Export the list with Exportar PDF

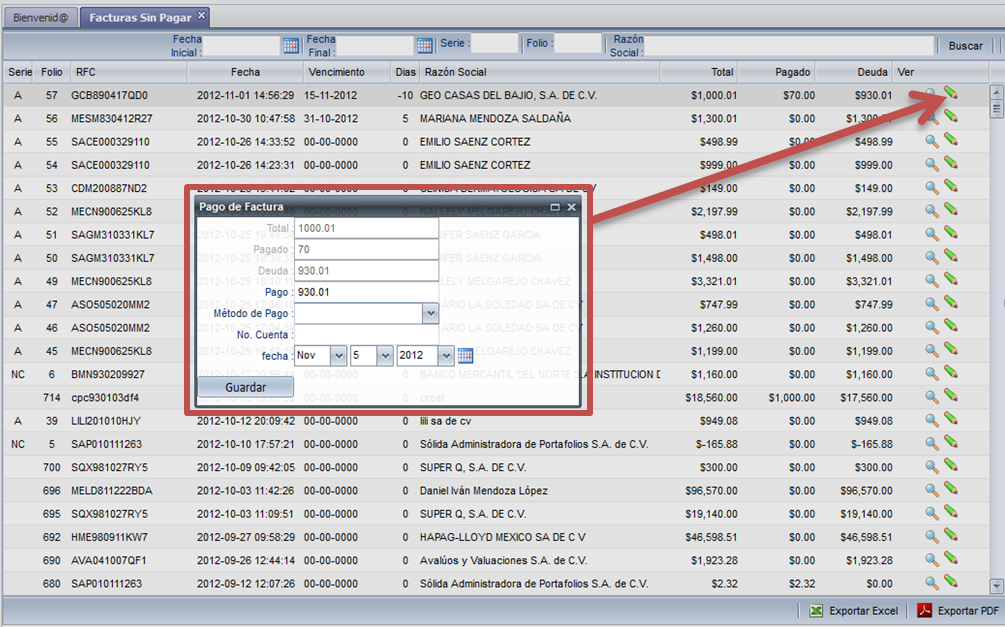coord(958,611)
